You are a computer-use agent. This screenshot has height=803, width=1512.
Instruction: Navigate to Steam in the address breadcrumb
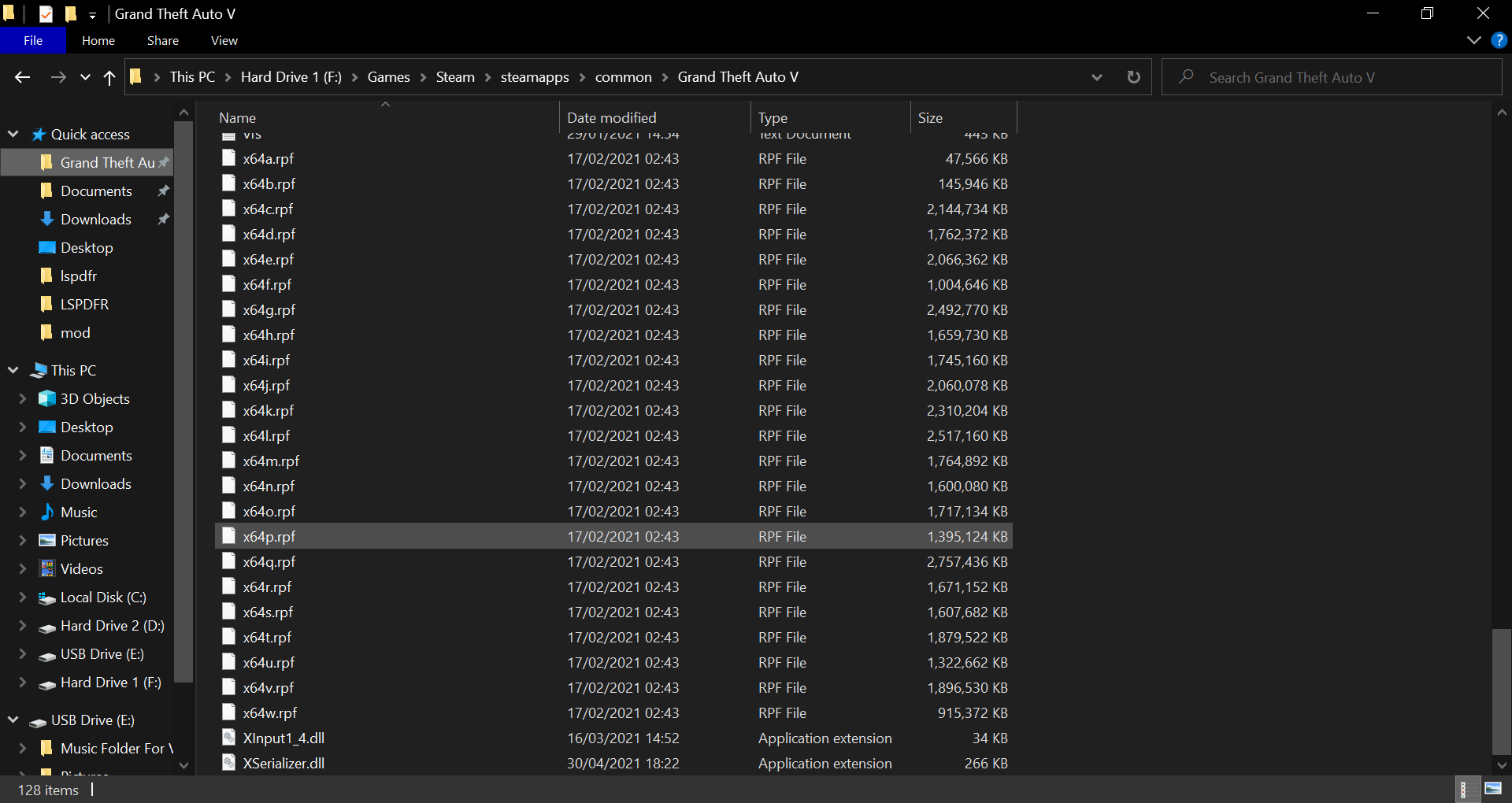pyautogui.click(x=455, y=77)
